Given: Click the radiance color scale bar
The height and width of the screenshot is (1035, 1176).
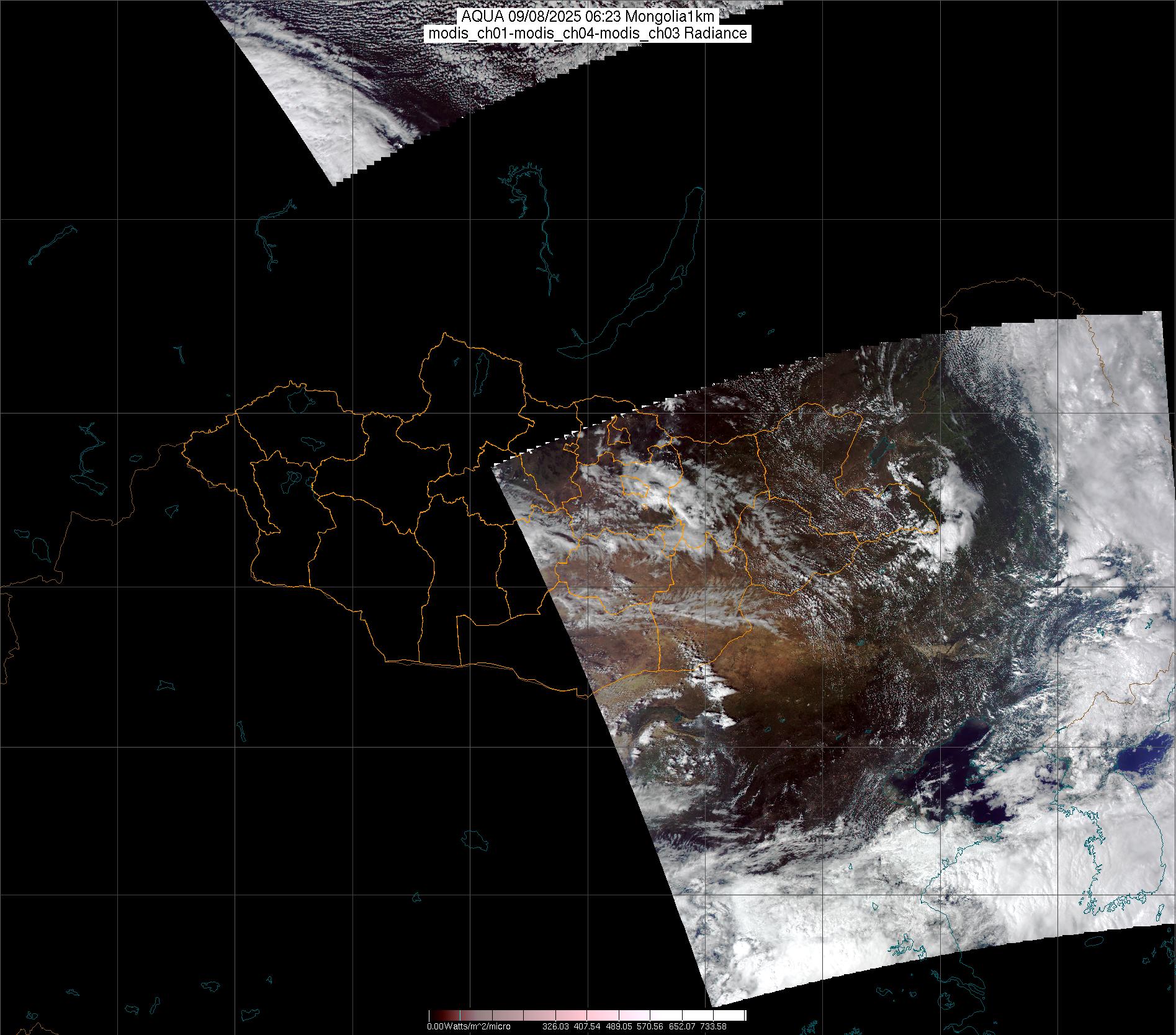Looking at the screenshot, I should point(587,1015).
